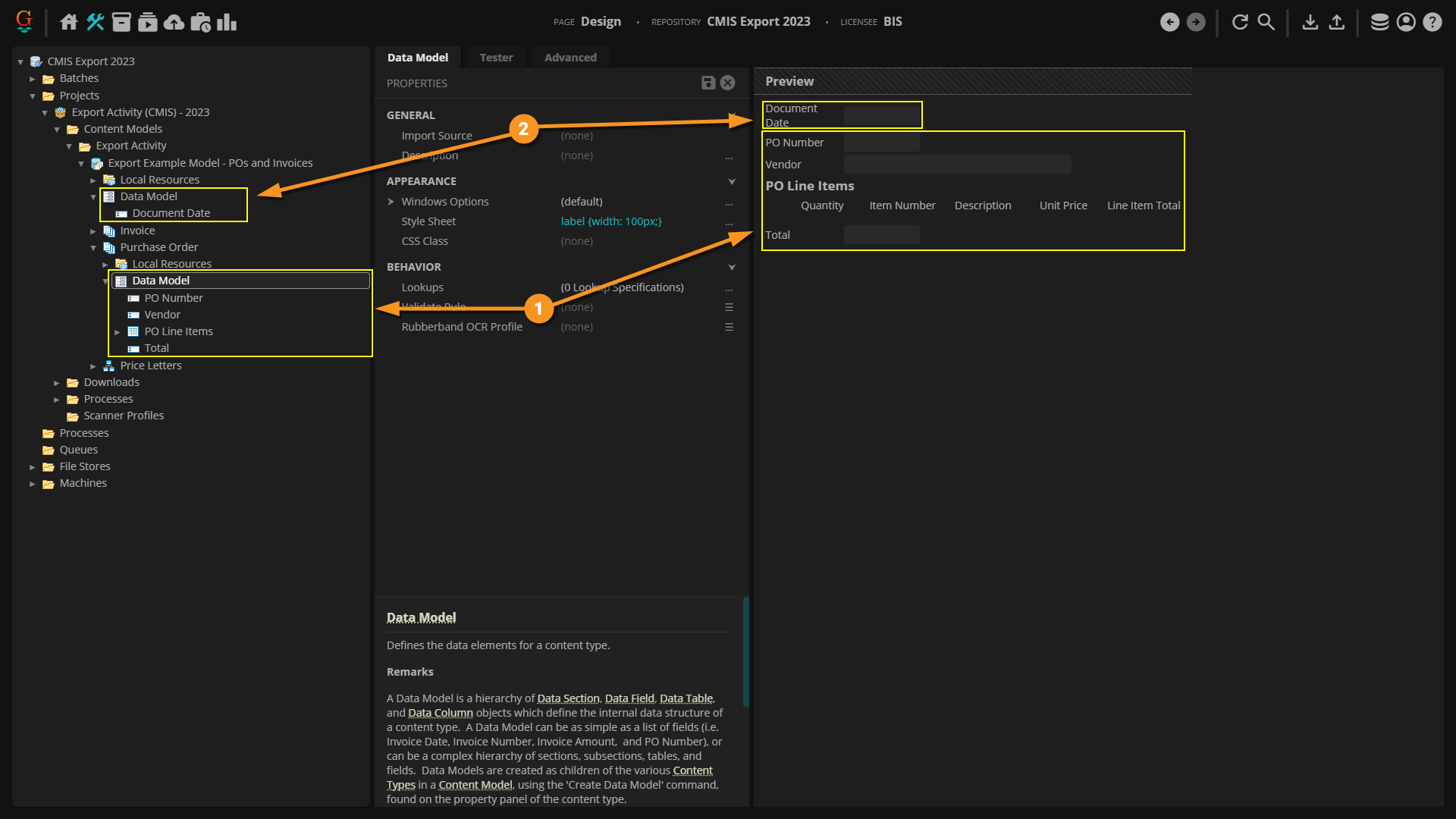This screenshot has width=1456, height=819.
Task: Cancel property changes with the X icon
Action: (727, 83)
